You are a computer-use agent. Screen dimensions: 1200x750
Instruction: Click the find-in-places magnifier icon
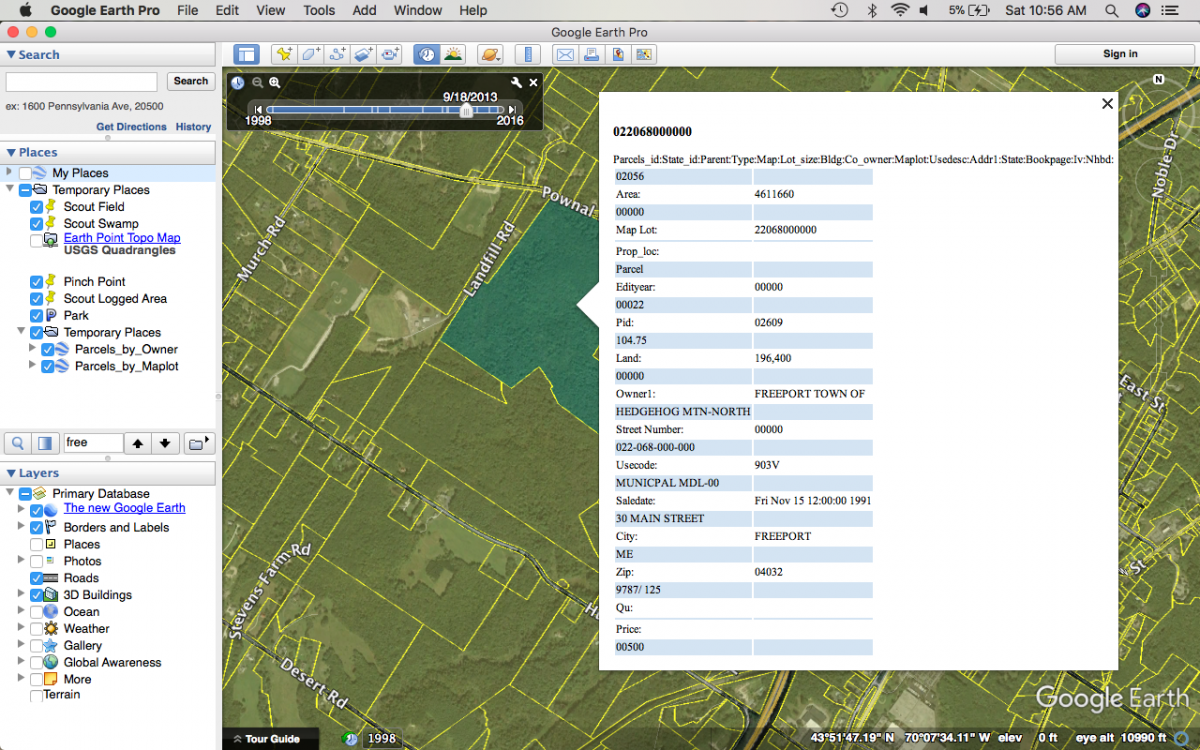[x=18, y=443]
